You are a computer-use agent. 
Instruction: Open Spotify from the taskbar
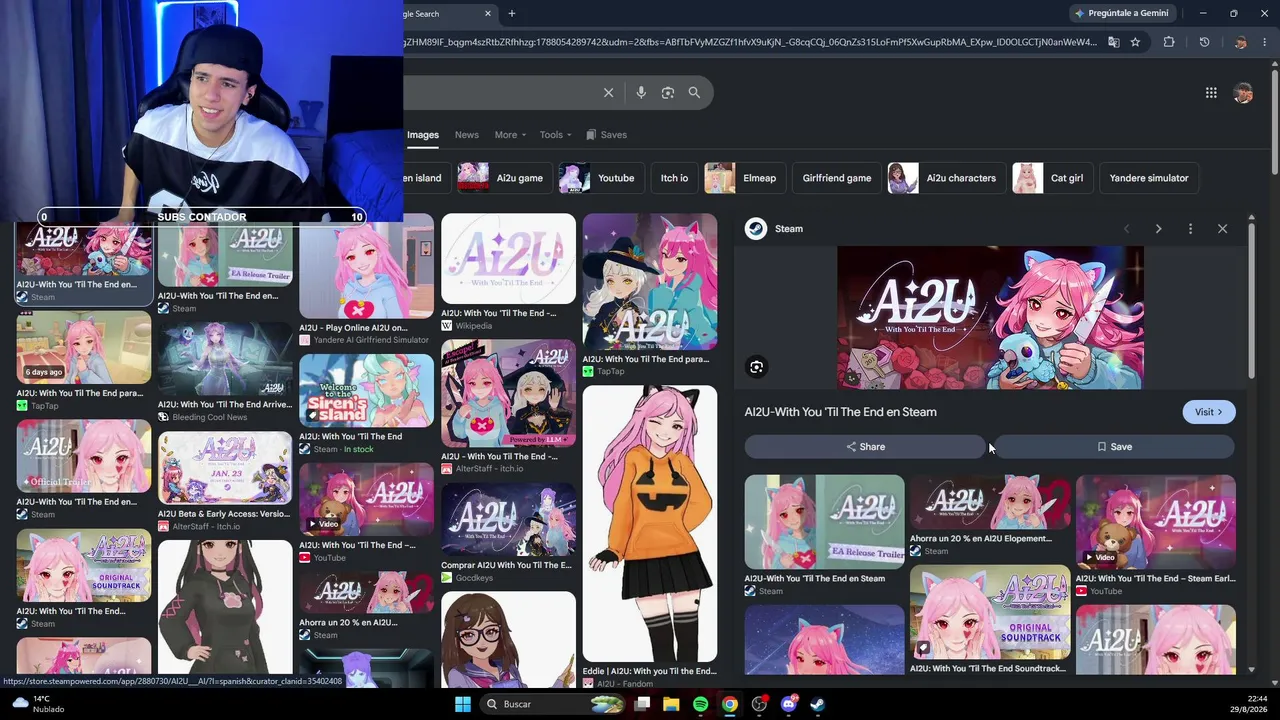click(701, 704)
